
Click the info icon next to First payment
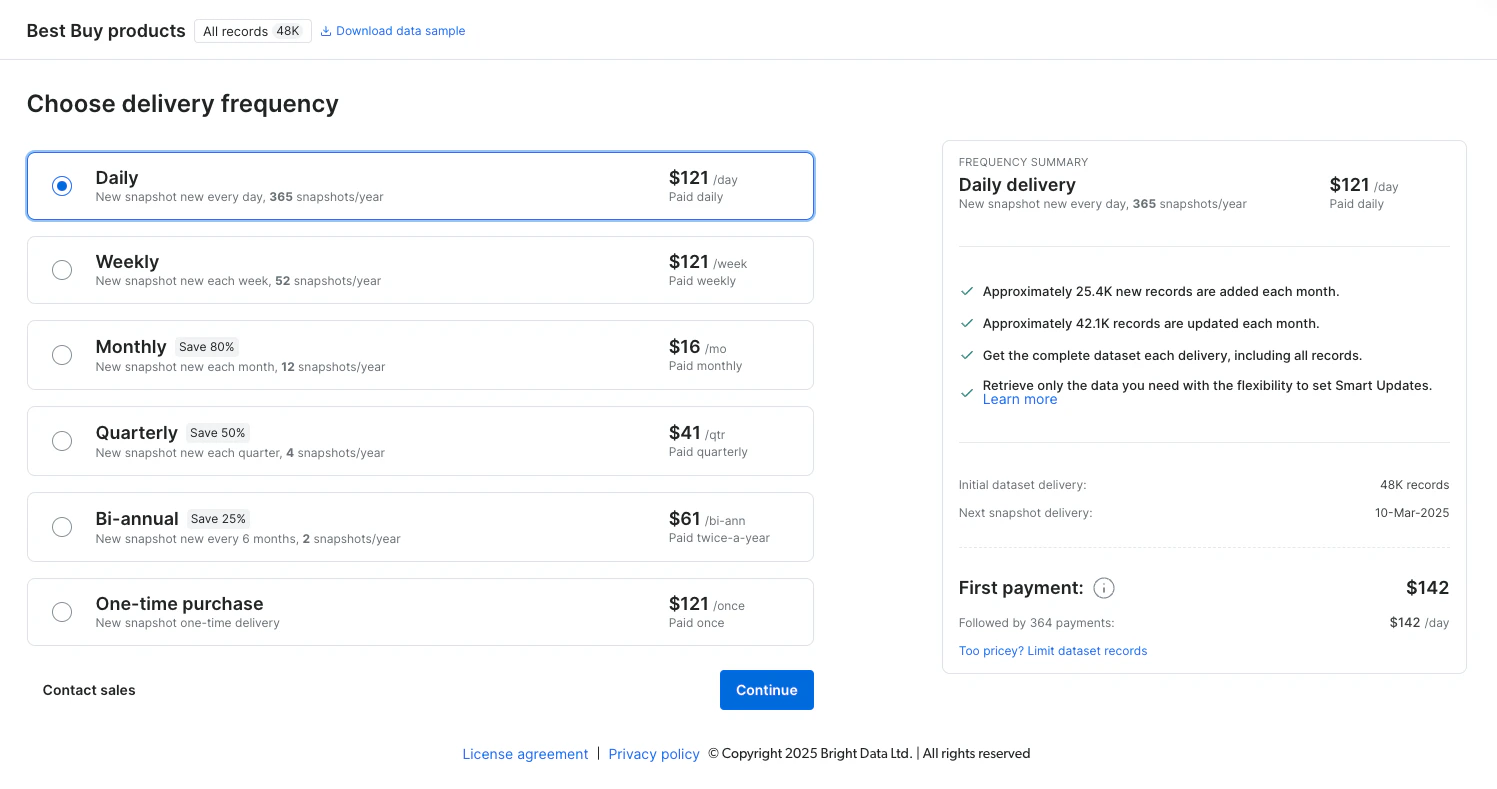1103,588
